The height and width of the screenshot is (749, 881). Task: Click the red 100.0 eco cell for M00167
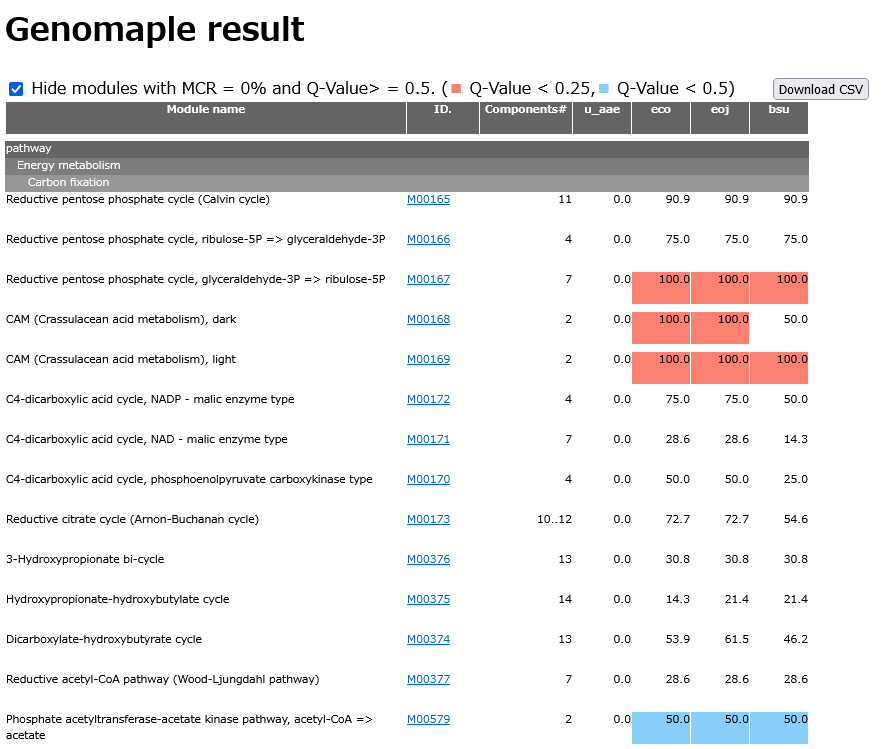click(661, 287)
